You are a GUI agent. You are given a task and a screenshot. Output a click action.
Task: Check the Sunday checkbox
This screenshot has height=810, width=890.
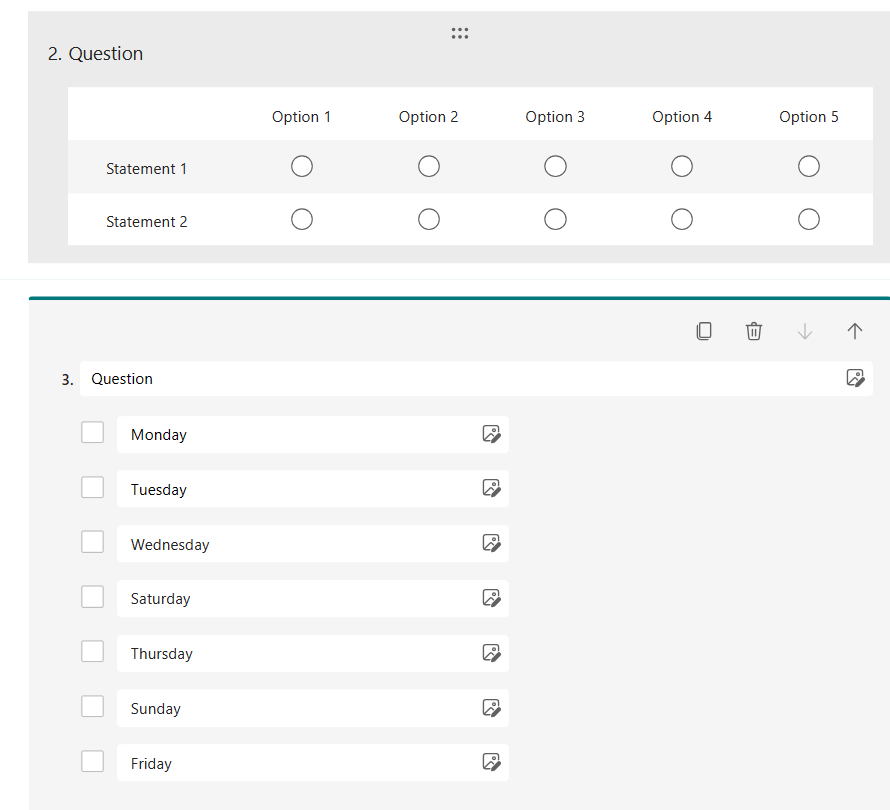click(92, 706)
